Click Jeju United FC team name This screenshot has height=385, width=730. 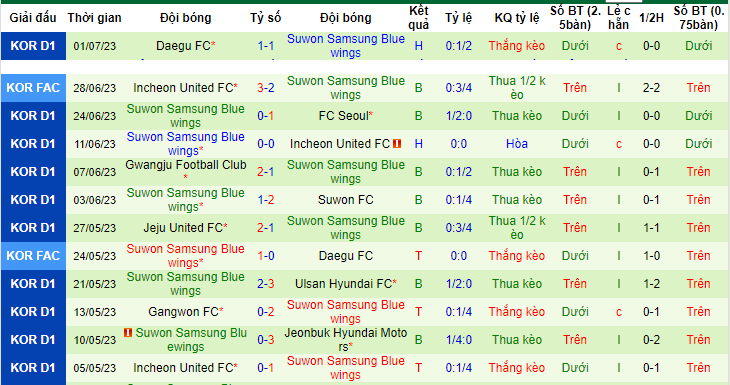click(185, 228)
